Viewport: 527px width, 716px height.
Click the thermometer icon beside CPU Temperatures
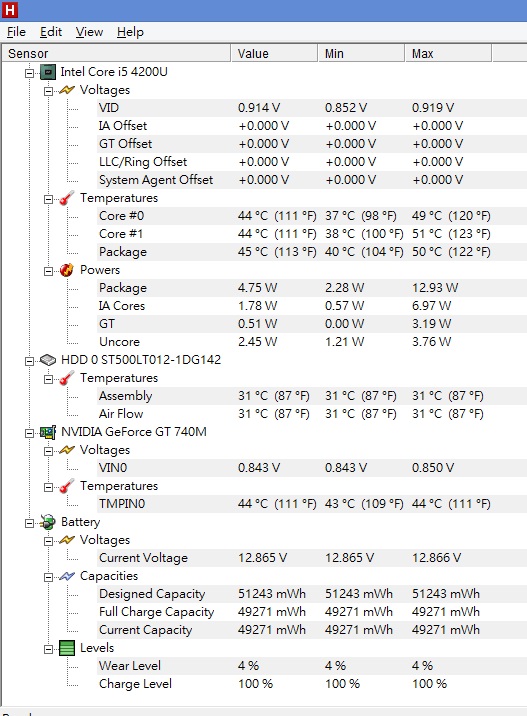tap(67, 198)
